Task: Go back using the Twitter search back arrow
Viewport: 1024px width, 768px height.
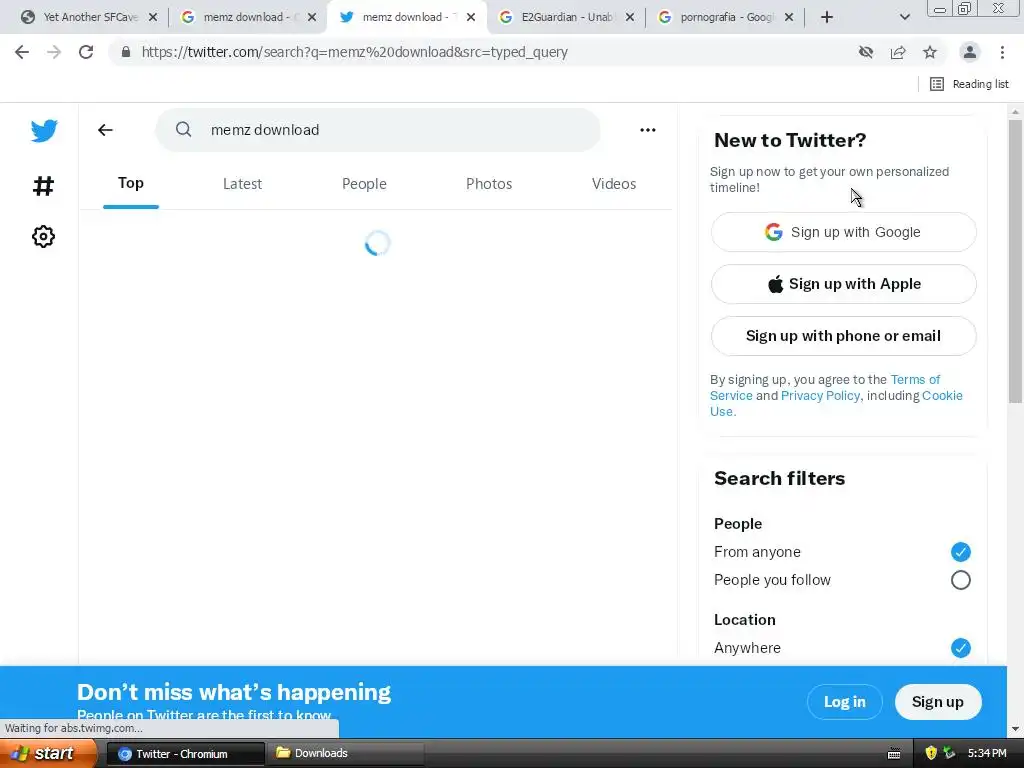Action: [105, 130]
